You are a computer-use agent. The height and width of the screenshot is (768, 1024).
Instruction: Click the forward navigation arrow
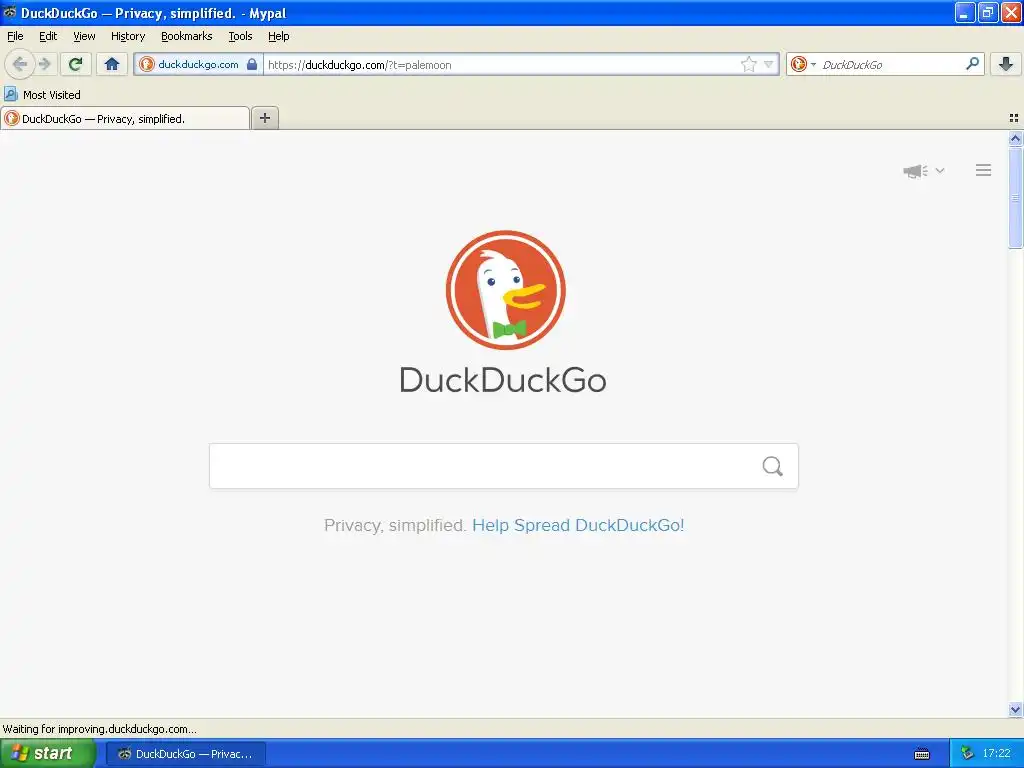[x=45, y=64]
